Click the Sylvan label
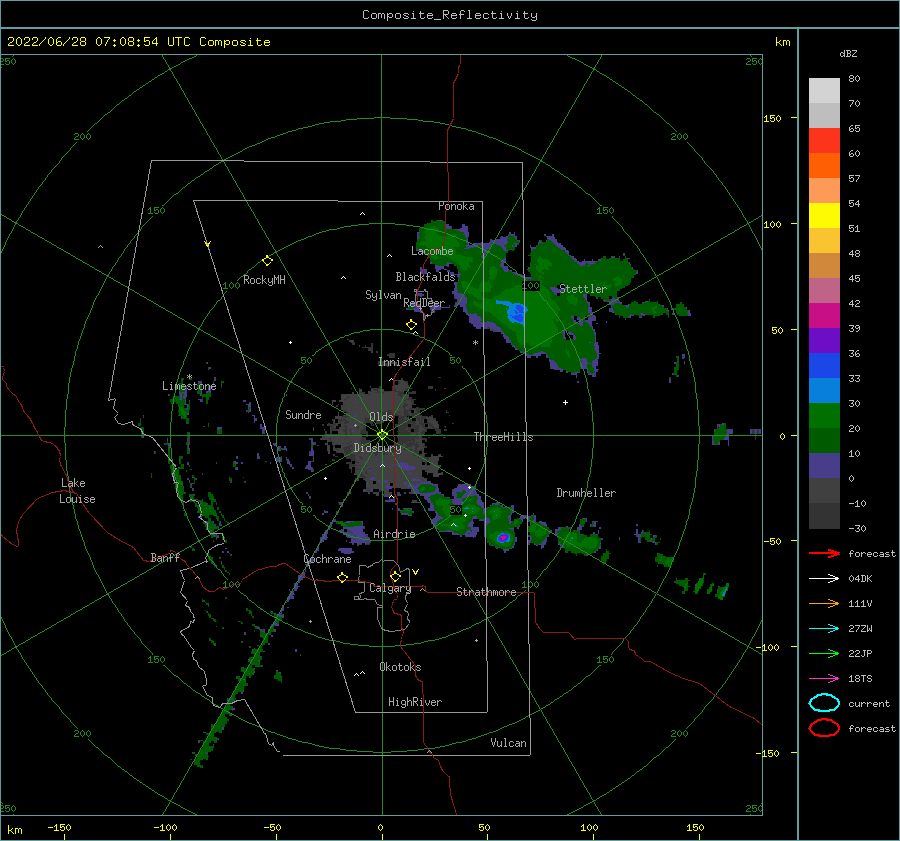The height and width of the screenshot is (841, 900). 383,295
